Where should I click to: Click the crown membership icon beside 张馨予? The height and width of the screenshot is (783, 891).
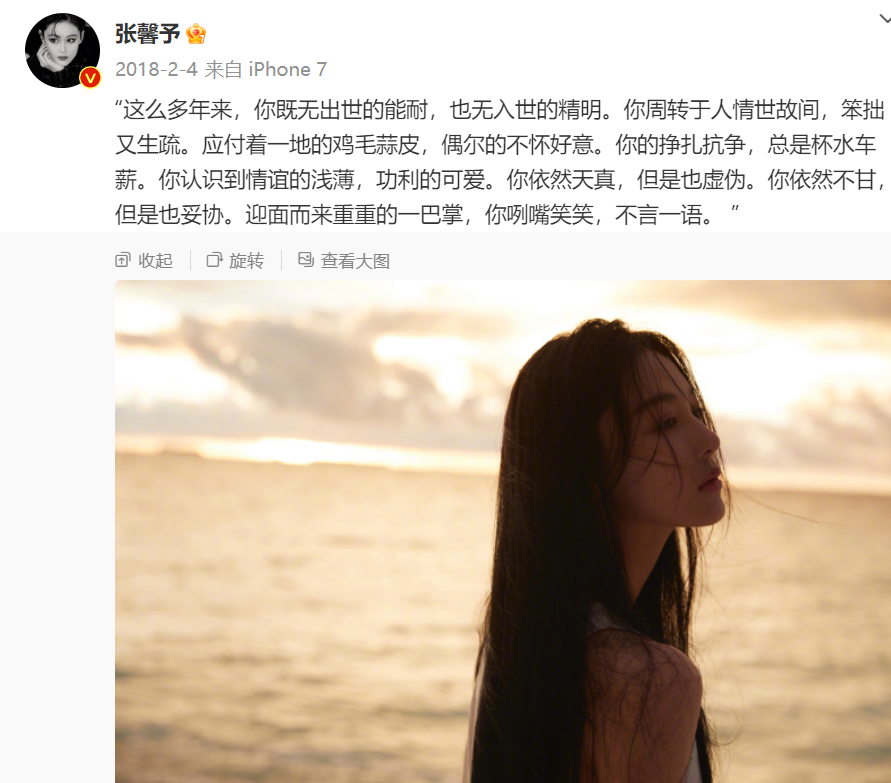point(196,34)
